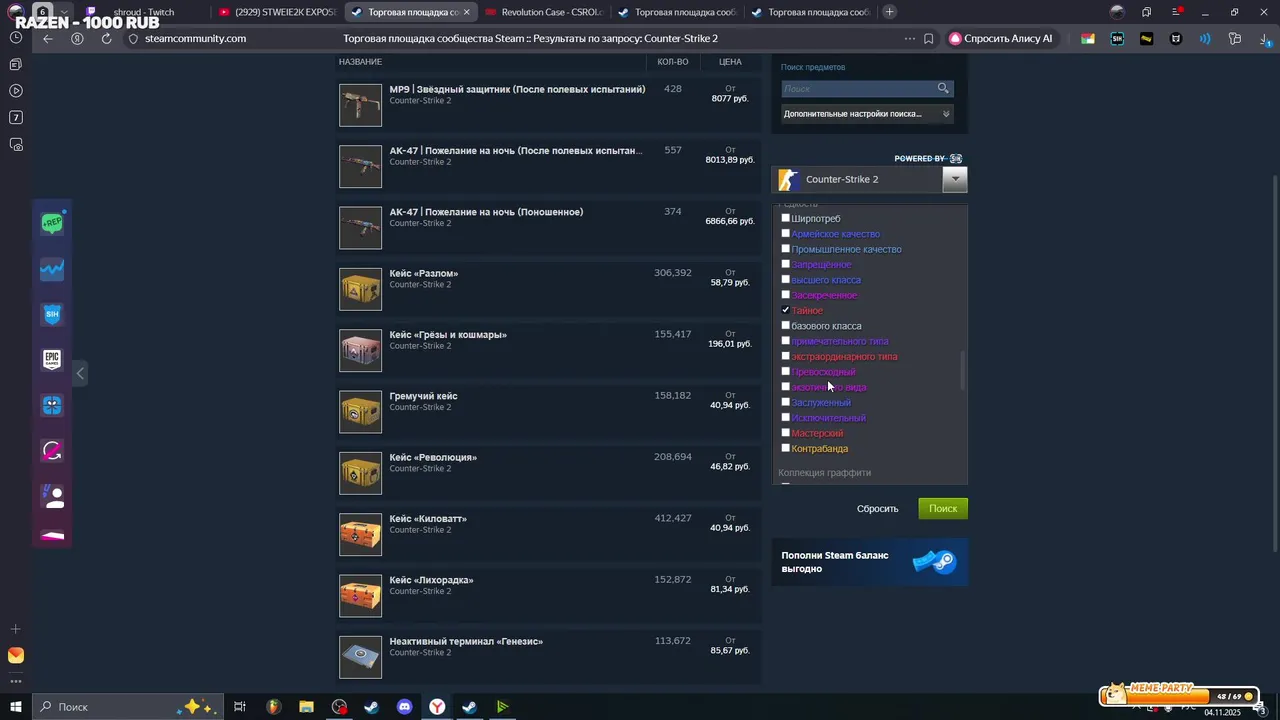Add sidebar app with plus icon
The image size is (1280, 720).
[x=15, y=629]
